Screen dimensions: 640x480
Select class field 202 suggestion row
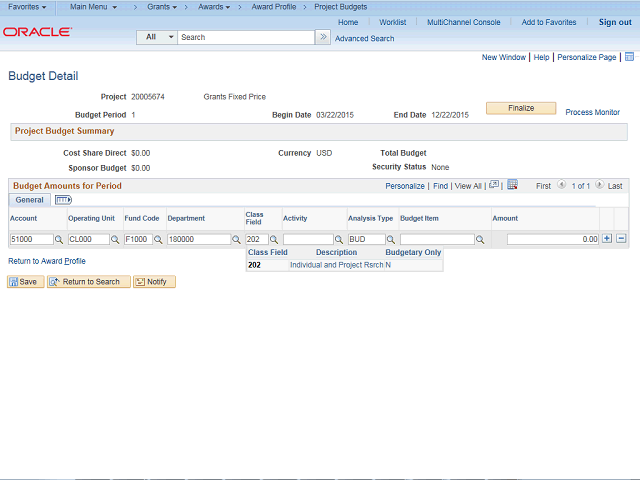344,265
